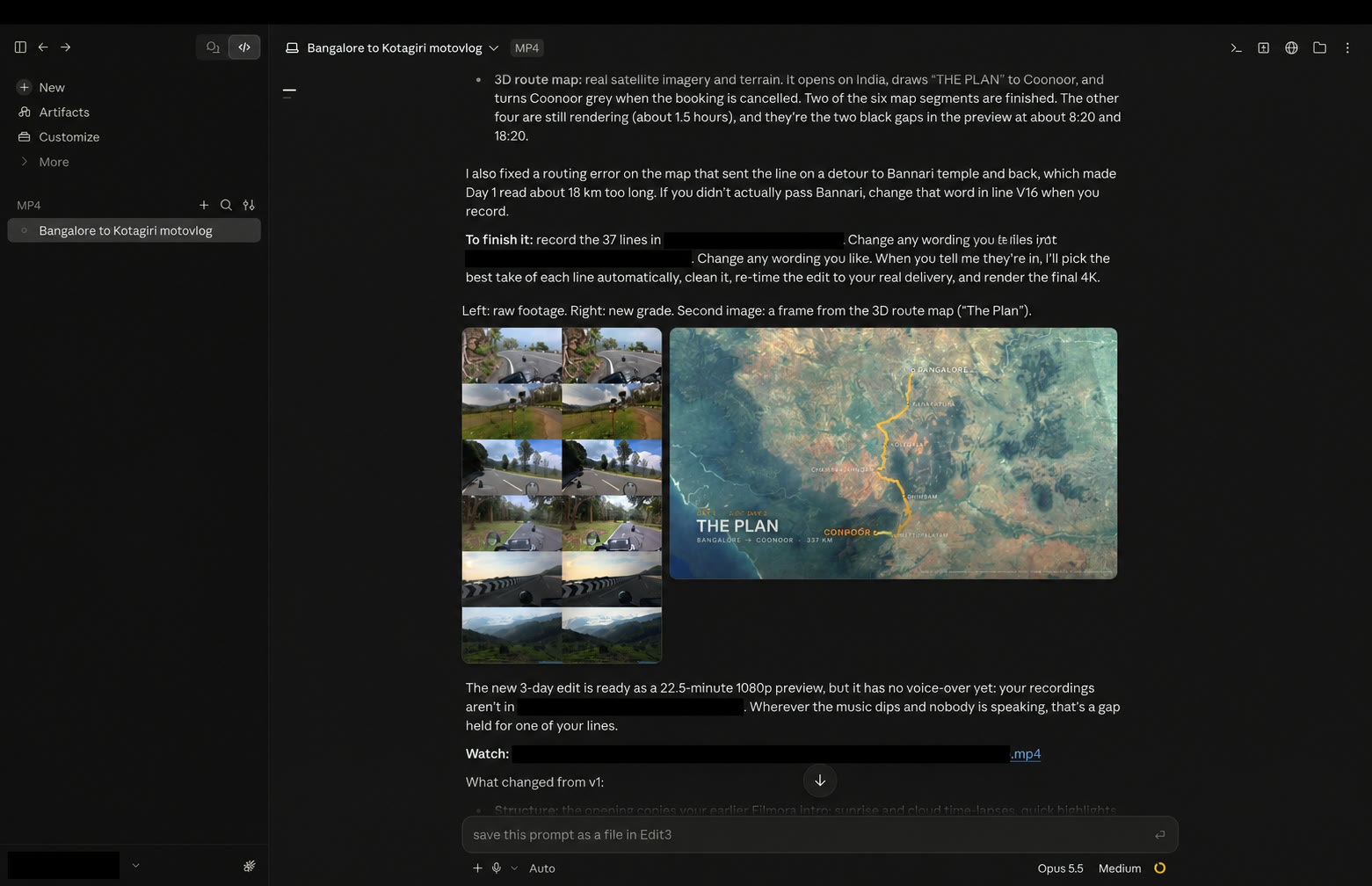The image size is (1372, 886).
Task: Activate microphone voice input
Action: pos(497,868)
